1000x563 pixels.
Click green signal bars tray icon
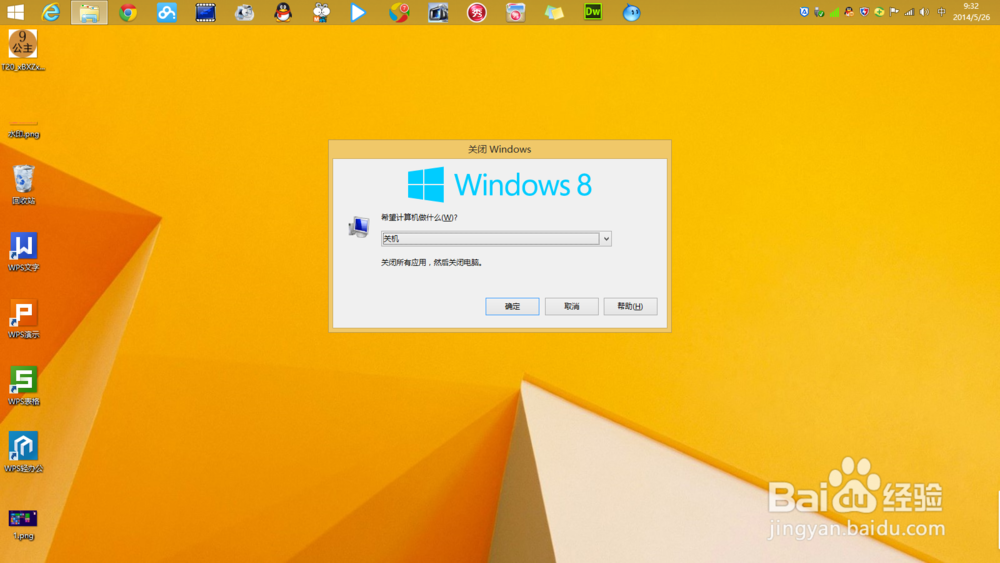coord(834,12)
